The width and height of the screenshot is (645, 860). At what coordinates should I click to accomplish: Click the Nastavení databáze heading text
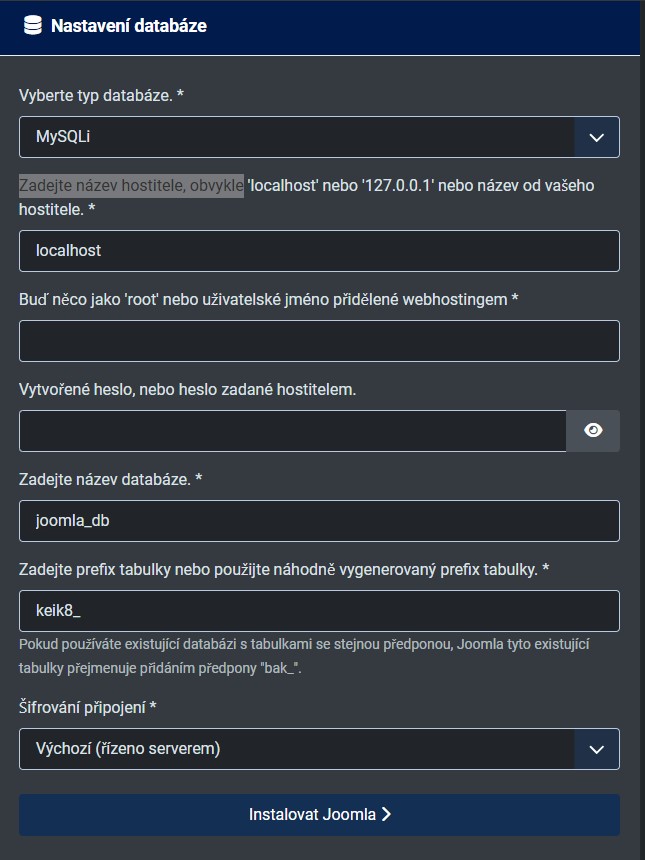(x=129, y=26)
